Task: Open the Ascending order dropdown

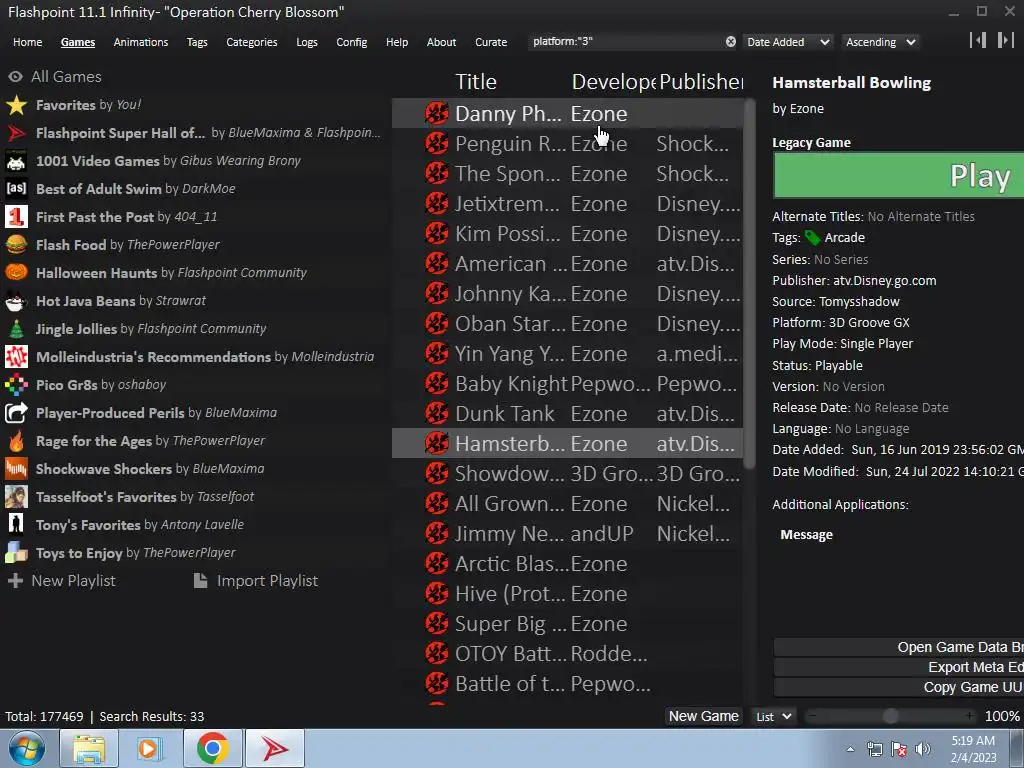Action: pyautogui.click(x=880, y=42)
